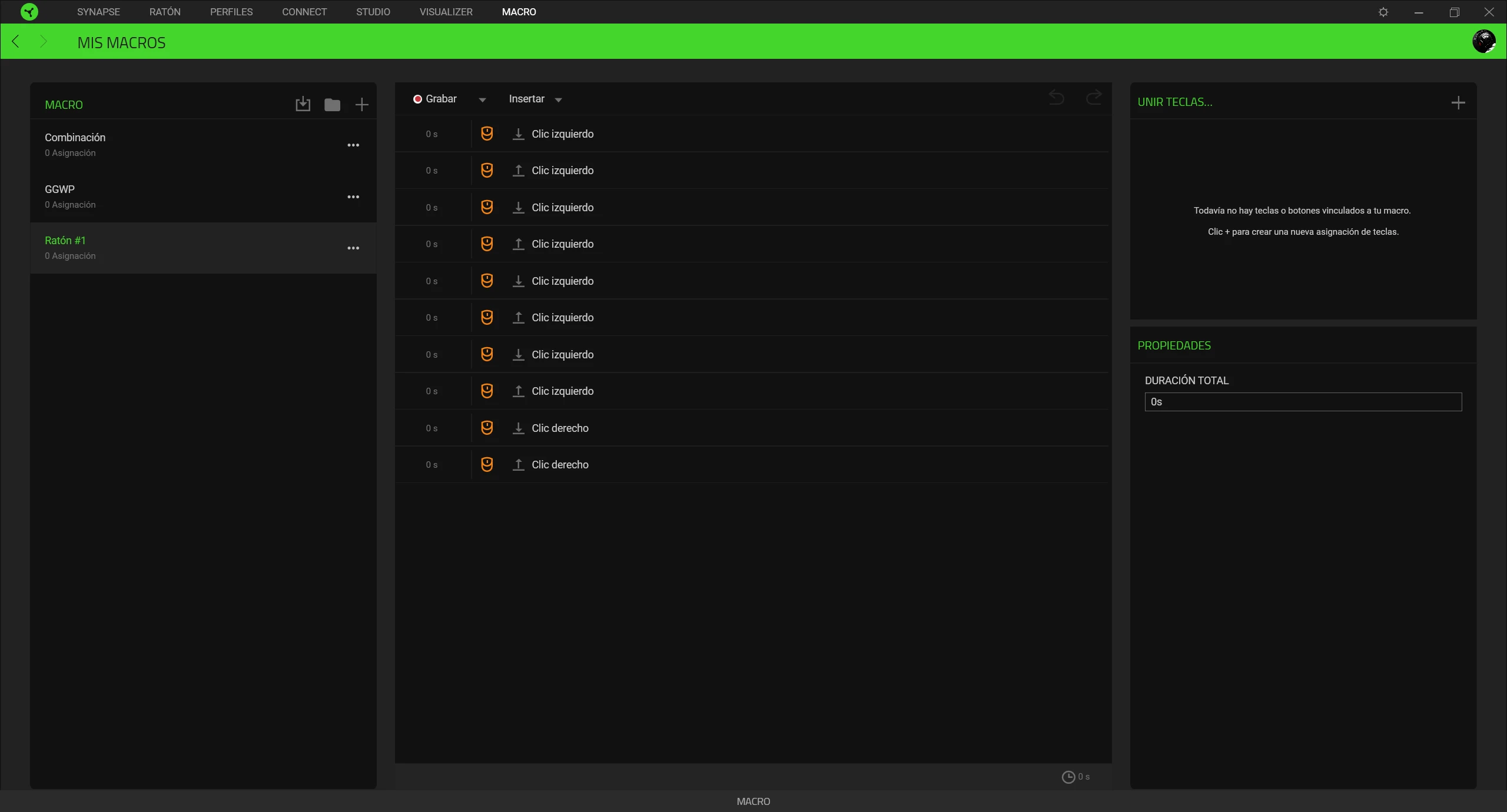Click the MIS MACROS title

(121, 42)
